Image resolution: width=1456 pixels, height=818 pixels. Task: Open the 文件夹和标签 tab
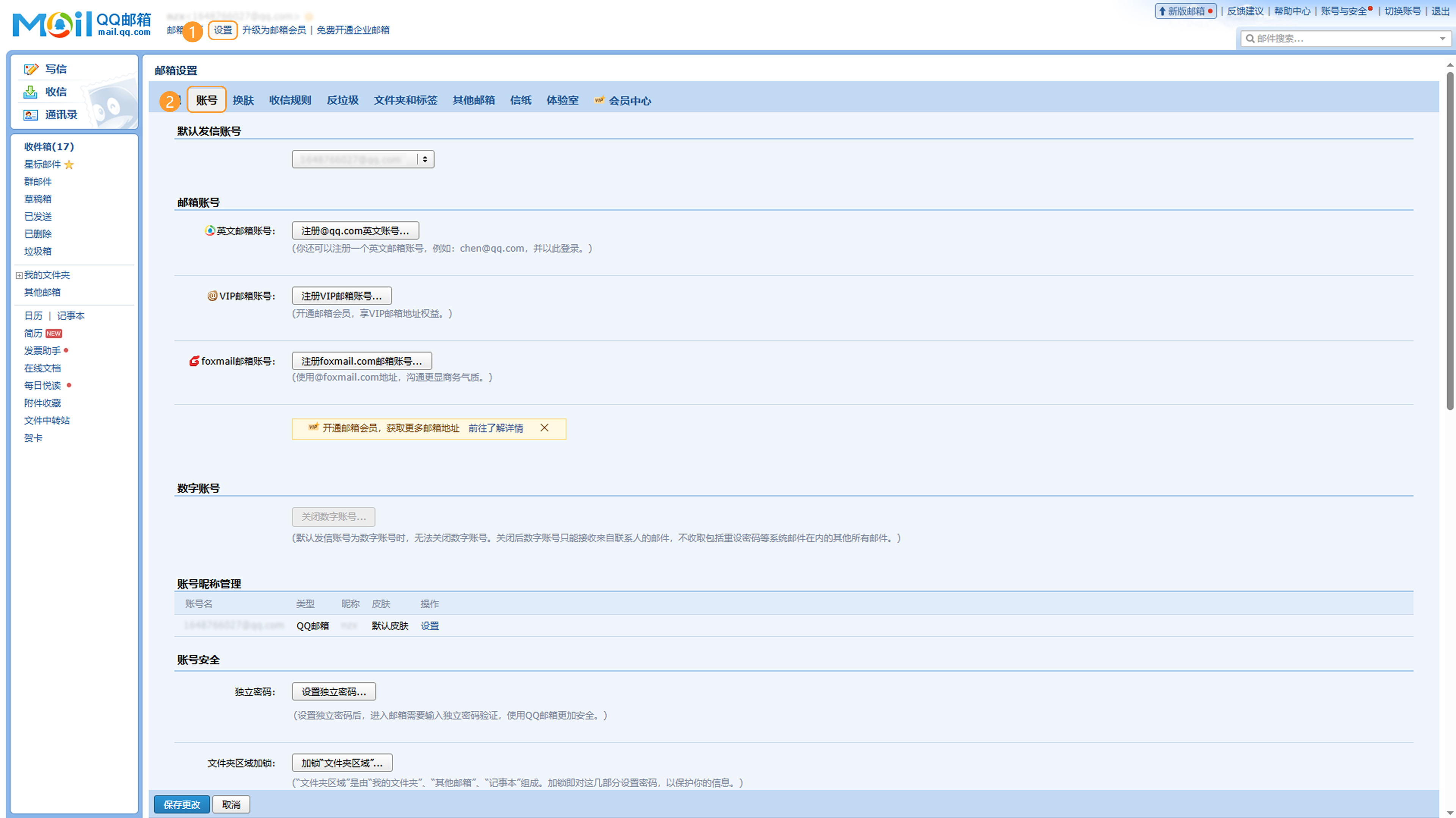(x=405, y=100)
